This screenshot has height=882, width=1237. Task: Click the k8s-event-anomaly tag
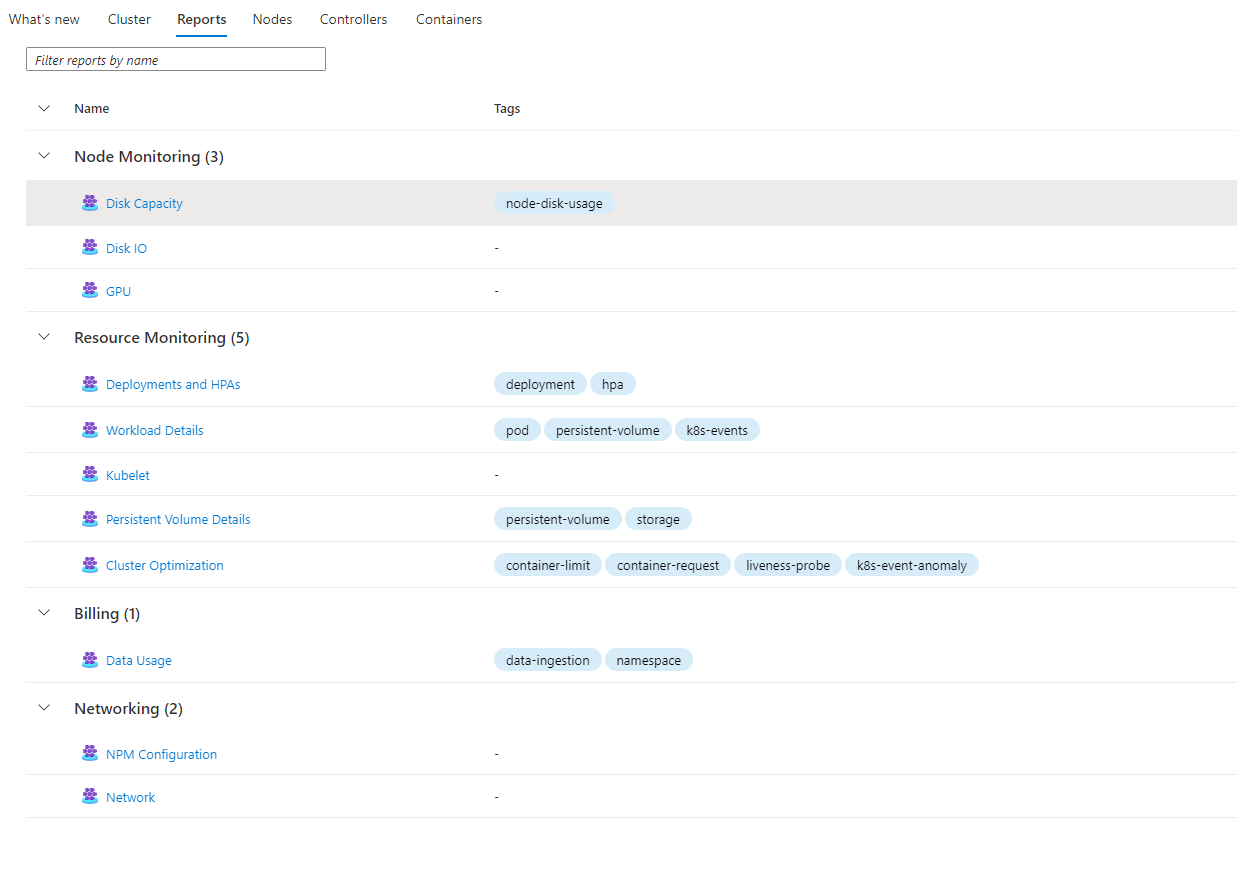pos(911,565)
